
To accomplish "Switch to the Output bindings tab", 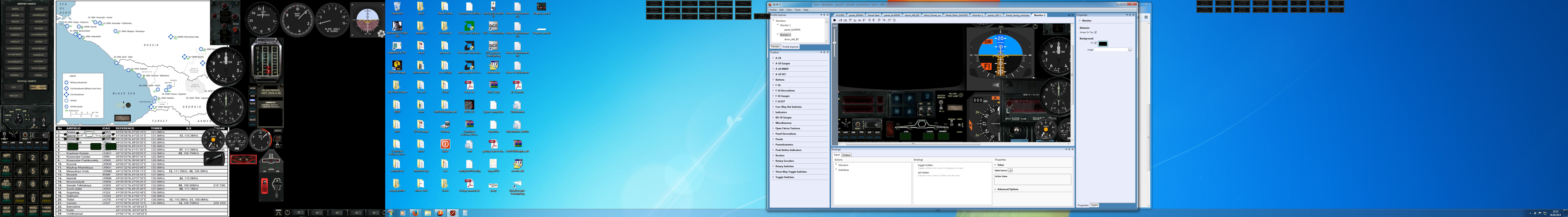I will pyautogui.click(x=847, y=155).
